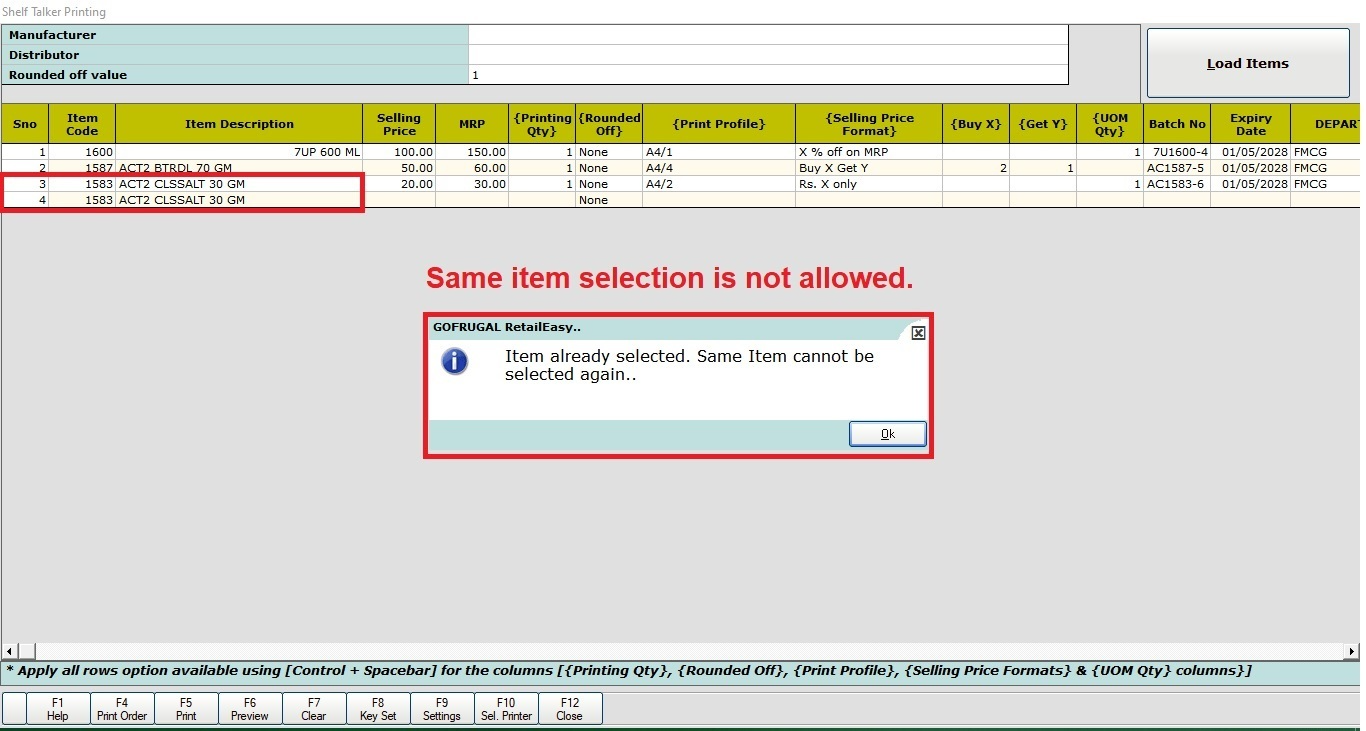Click the Item Description column header
Screen dimensions: 1366x731
[239, 124]
